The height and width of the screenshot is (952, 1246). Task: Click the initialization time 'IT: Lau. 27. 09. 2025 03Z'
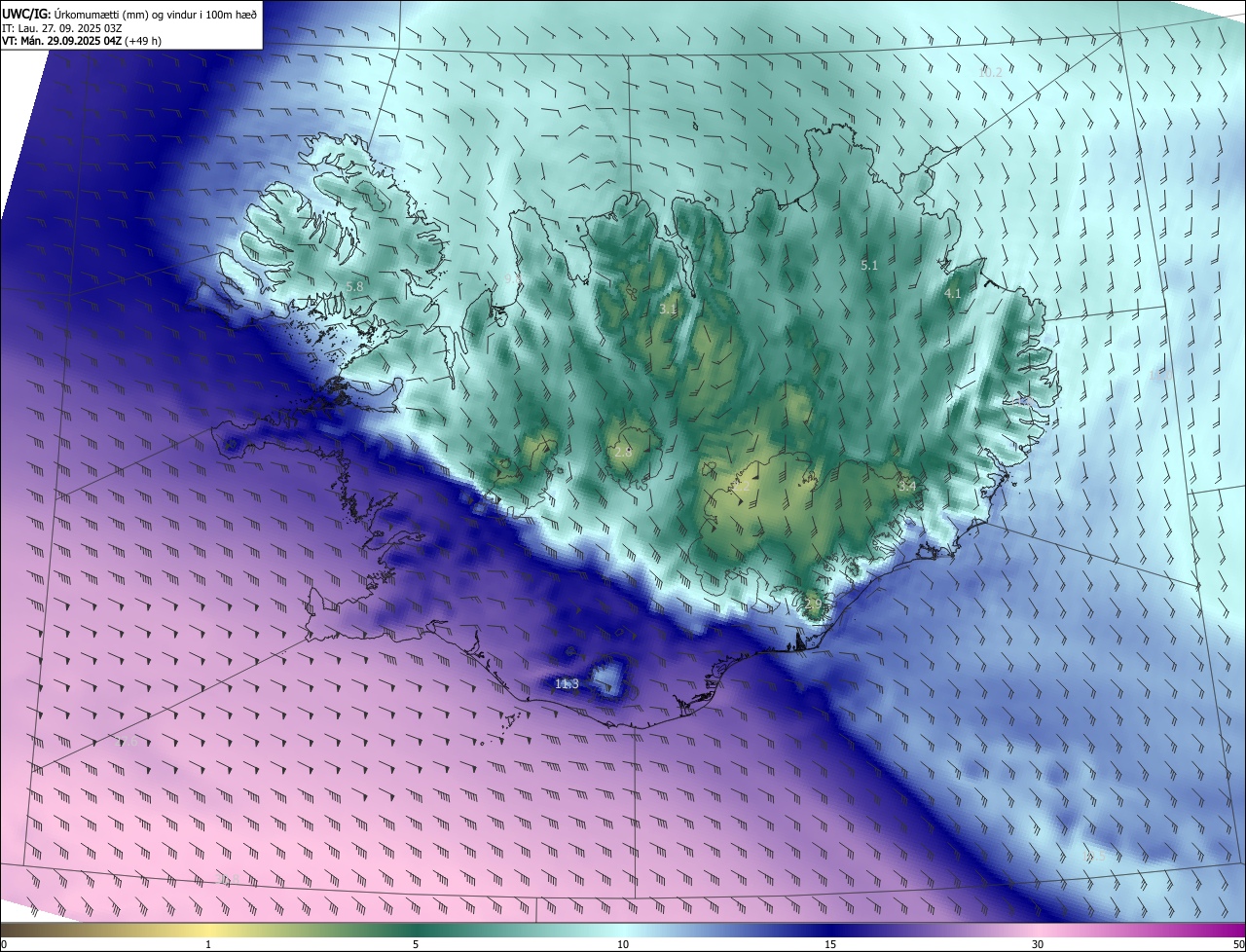point(61,27)
